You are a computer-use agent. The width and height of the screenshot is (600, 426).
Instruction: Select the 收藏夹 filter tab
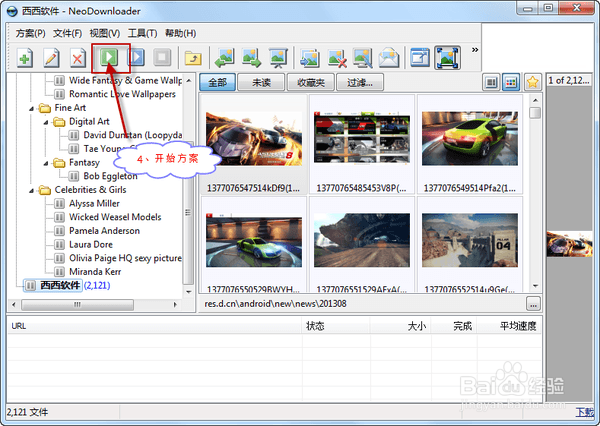(x=311, y=82)
